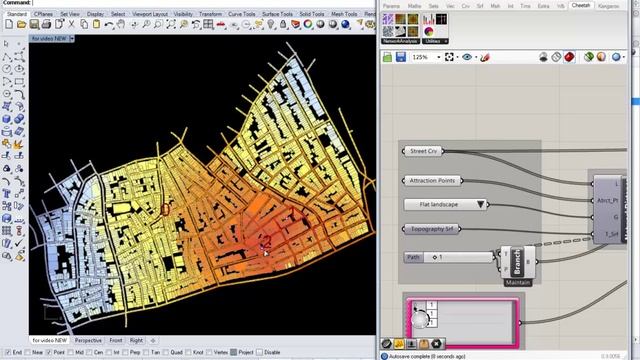Toggle the Mid osnap checkbox
This screenshot has width=640, height=360.
[x=70, y=352]
